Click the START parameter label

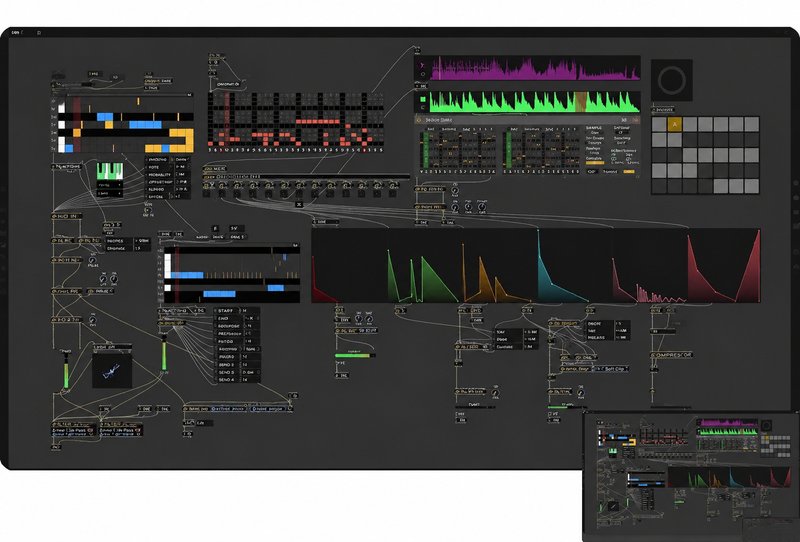226,310
